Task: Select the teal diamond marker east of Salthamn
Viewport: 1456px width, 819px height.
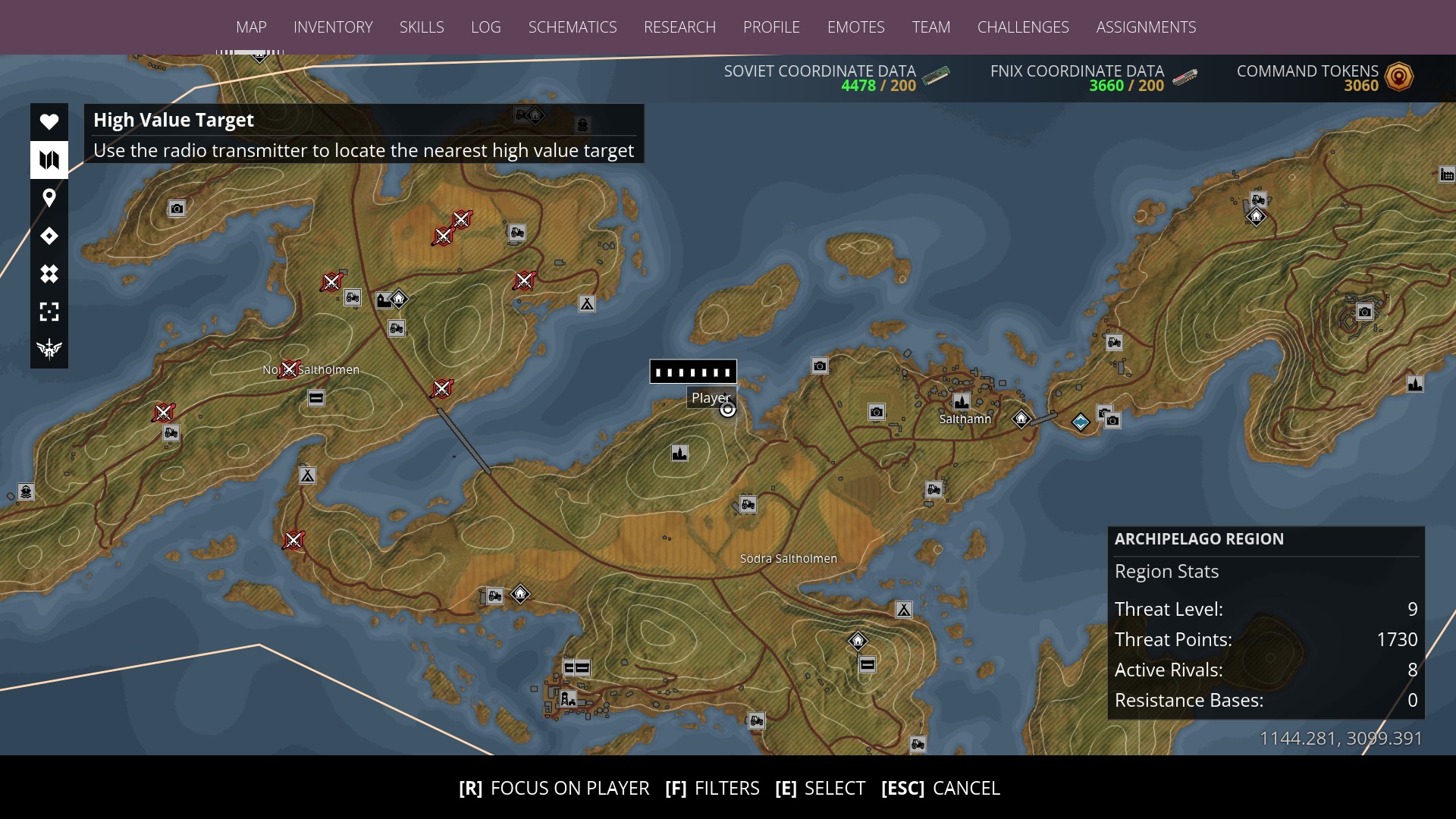Action: point(1081,422)
